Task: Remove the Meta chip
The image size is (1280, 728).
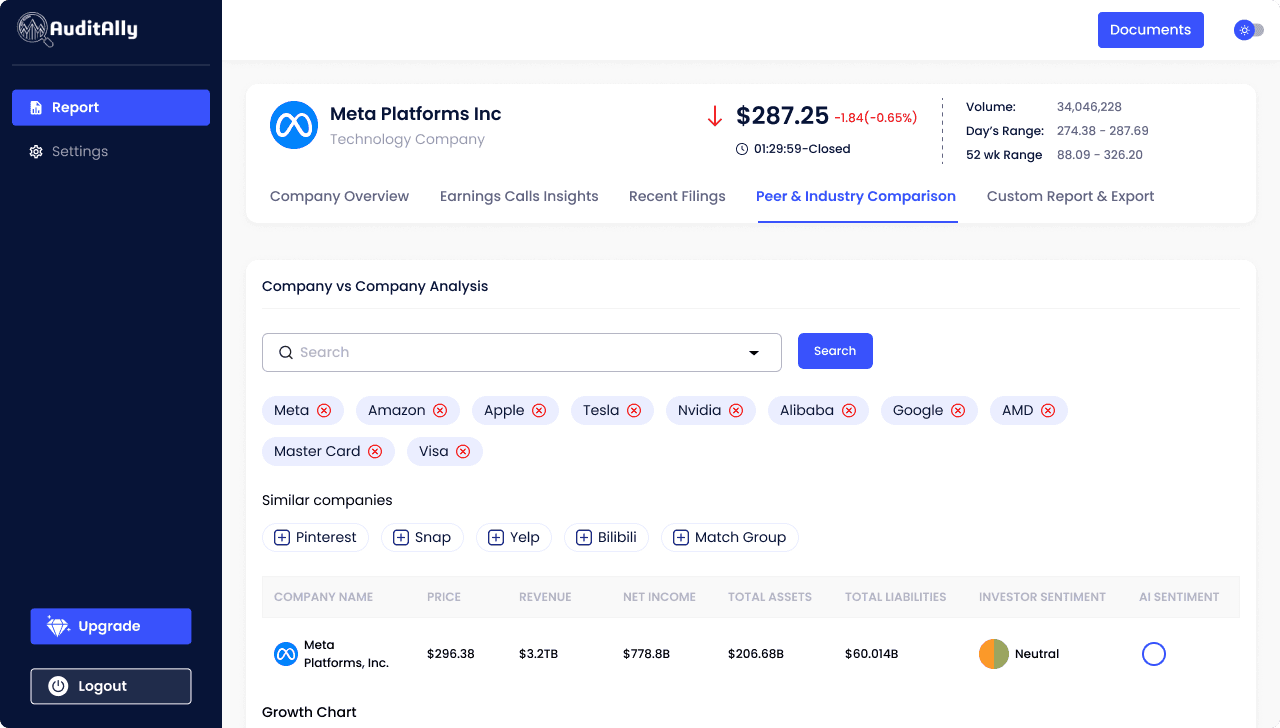Action: (324, 410)
